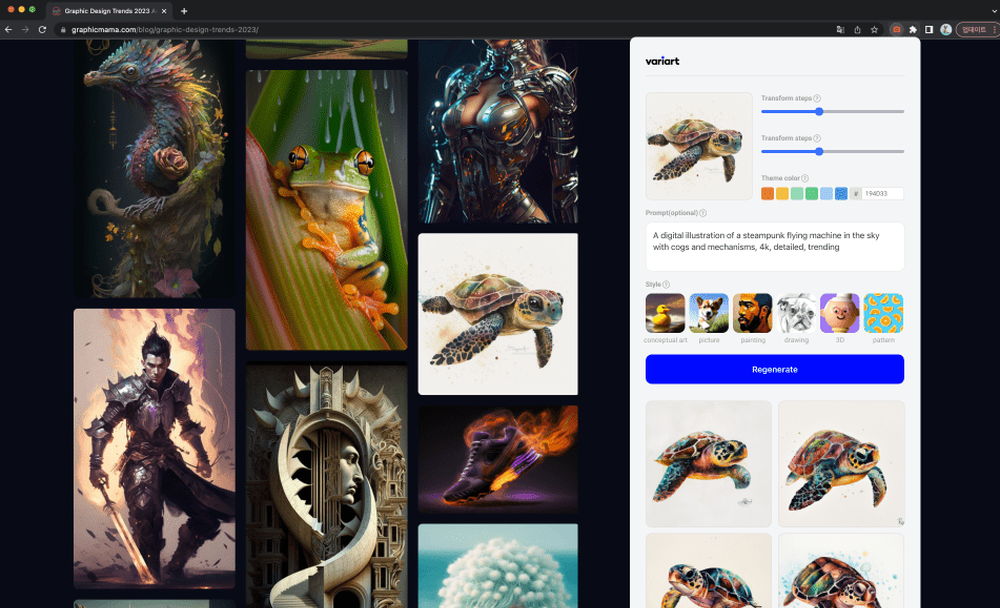Click the share icon in the address bar
The width and height of the screenshot is (1000, 608).
pos(857,29)
